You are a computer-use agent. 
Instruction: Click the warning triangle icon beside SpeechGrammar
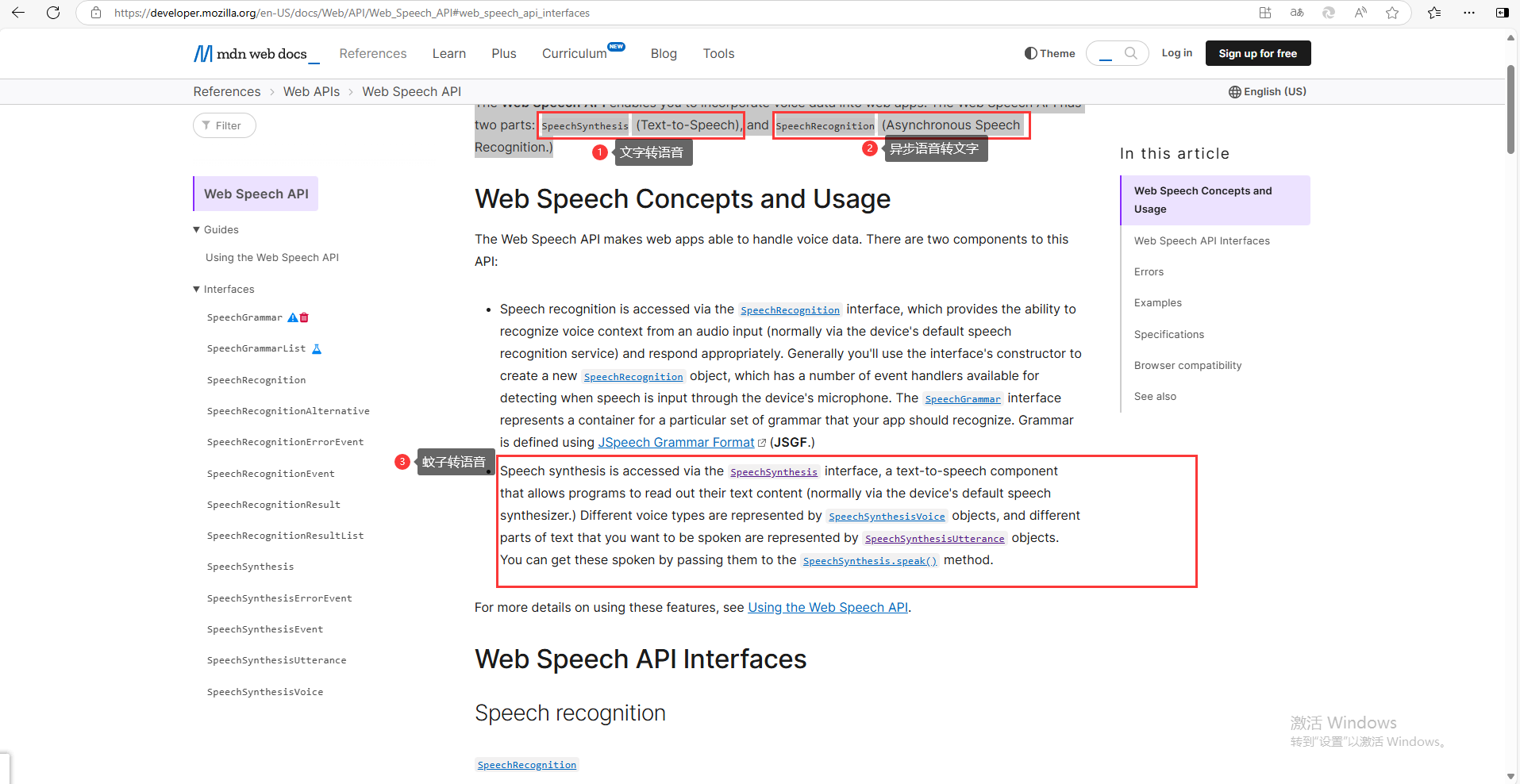292,317
